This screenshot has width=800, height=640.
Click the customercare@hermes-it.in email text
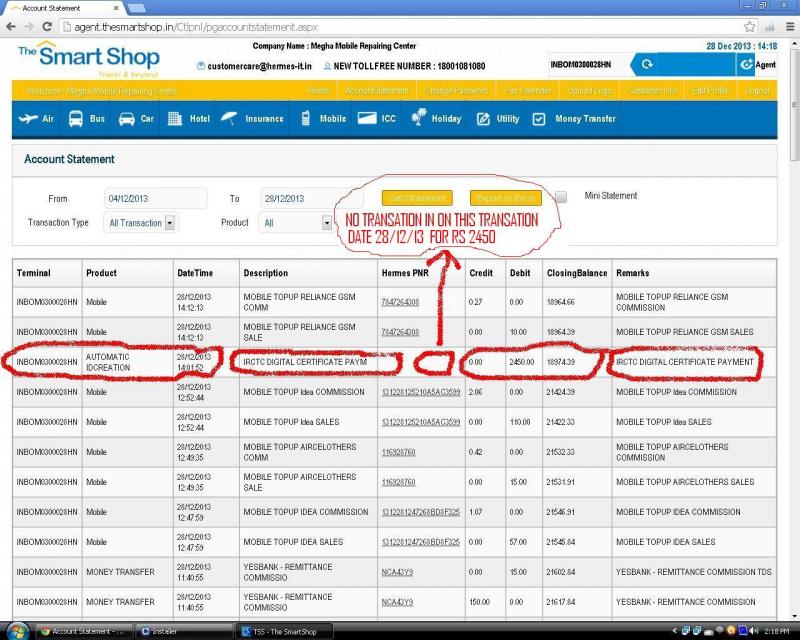pos(259,66)
